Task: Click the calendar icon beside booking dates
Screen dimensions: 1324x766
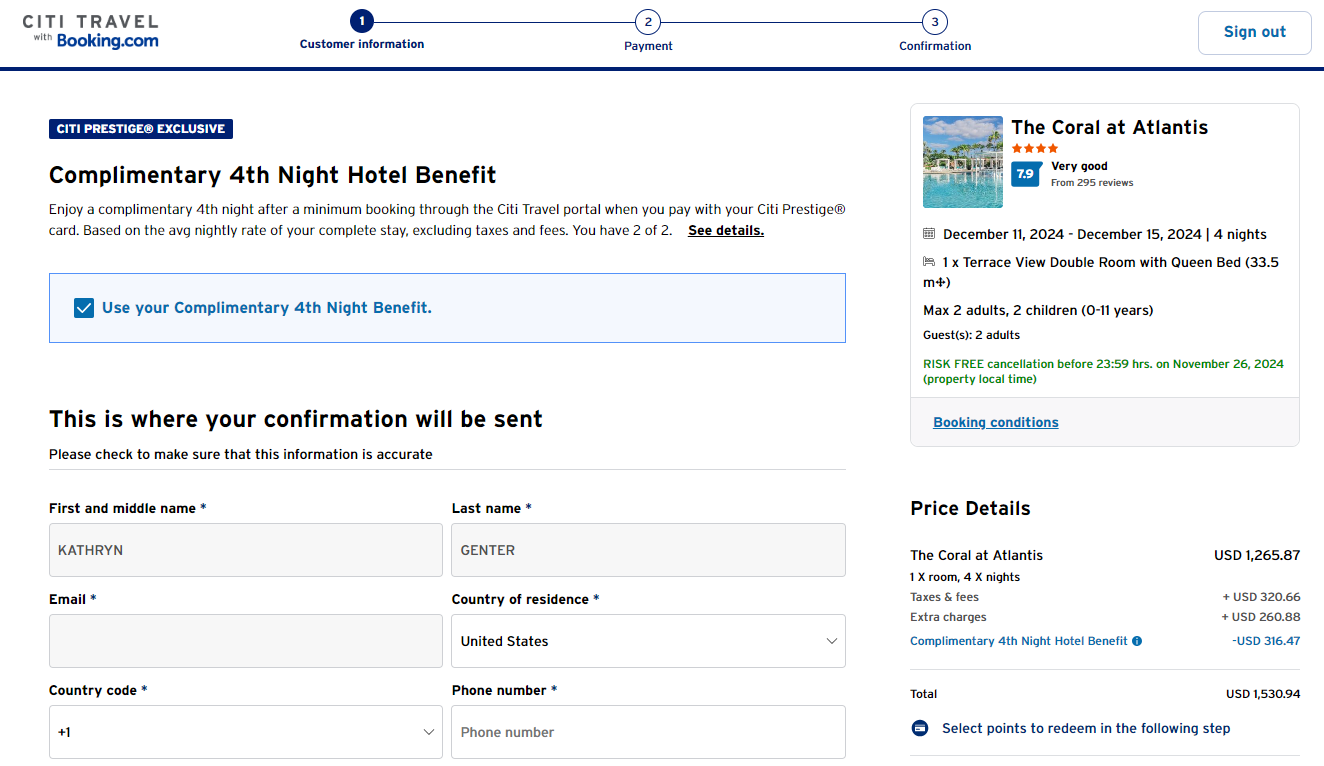Action: pos(929,233)
